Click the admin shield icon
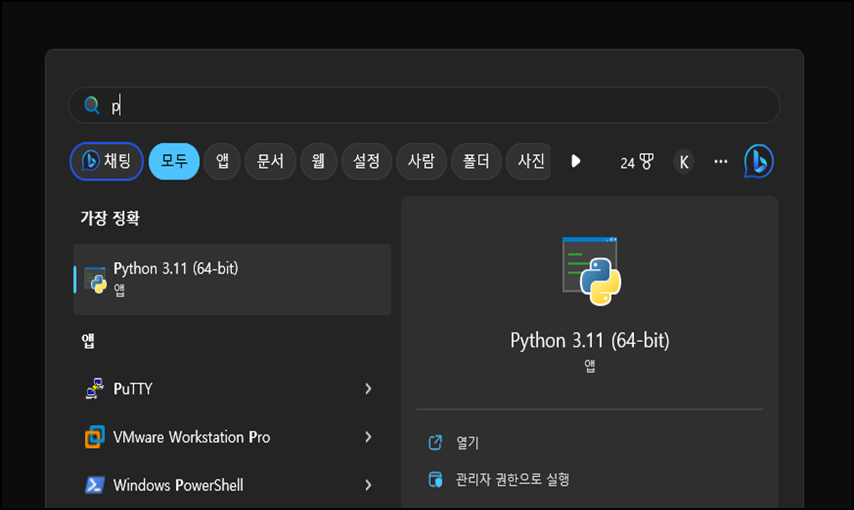Screen dimensions: 854x510 (x=435, y=479)
